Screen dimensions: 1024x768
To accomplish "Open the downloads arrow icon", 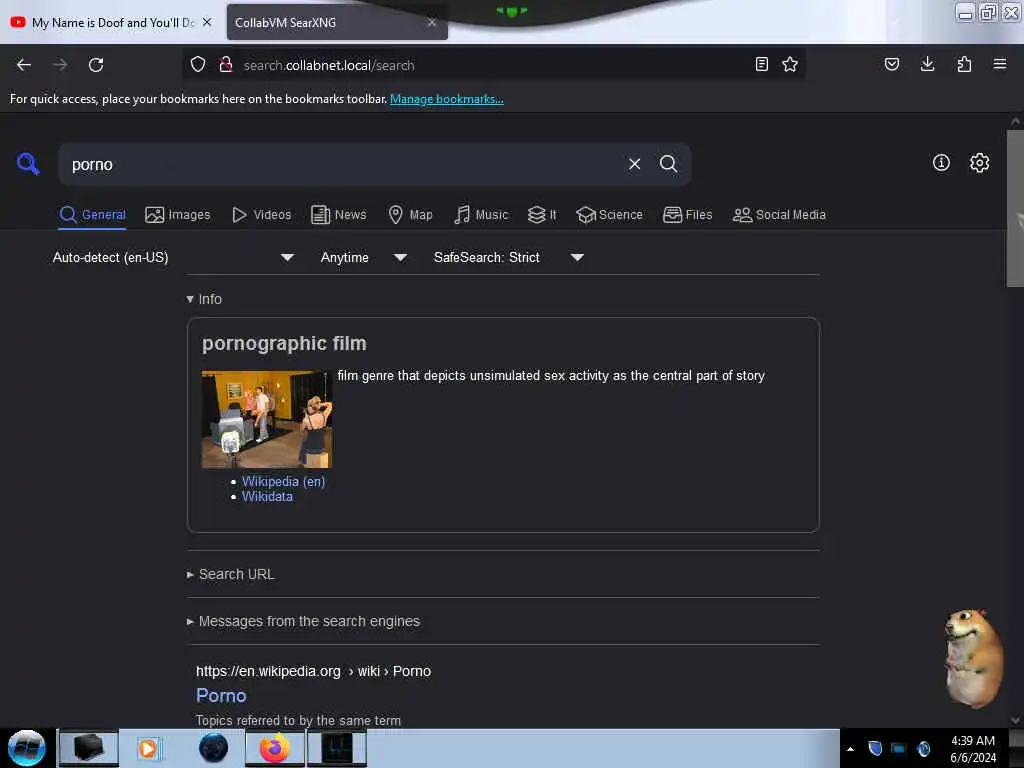I will point(927,64).
